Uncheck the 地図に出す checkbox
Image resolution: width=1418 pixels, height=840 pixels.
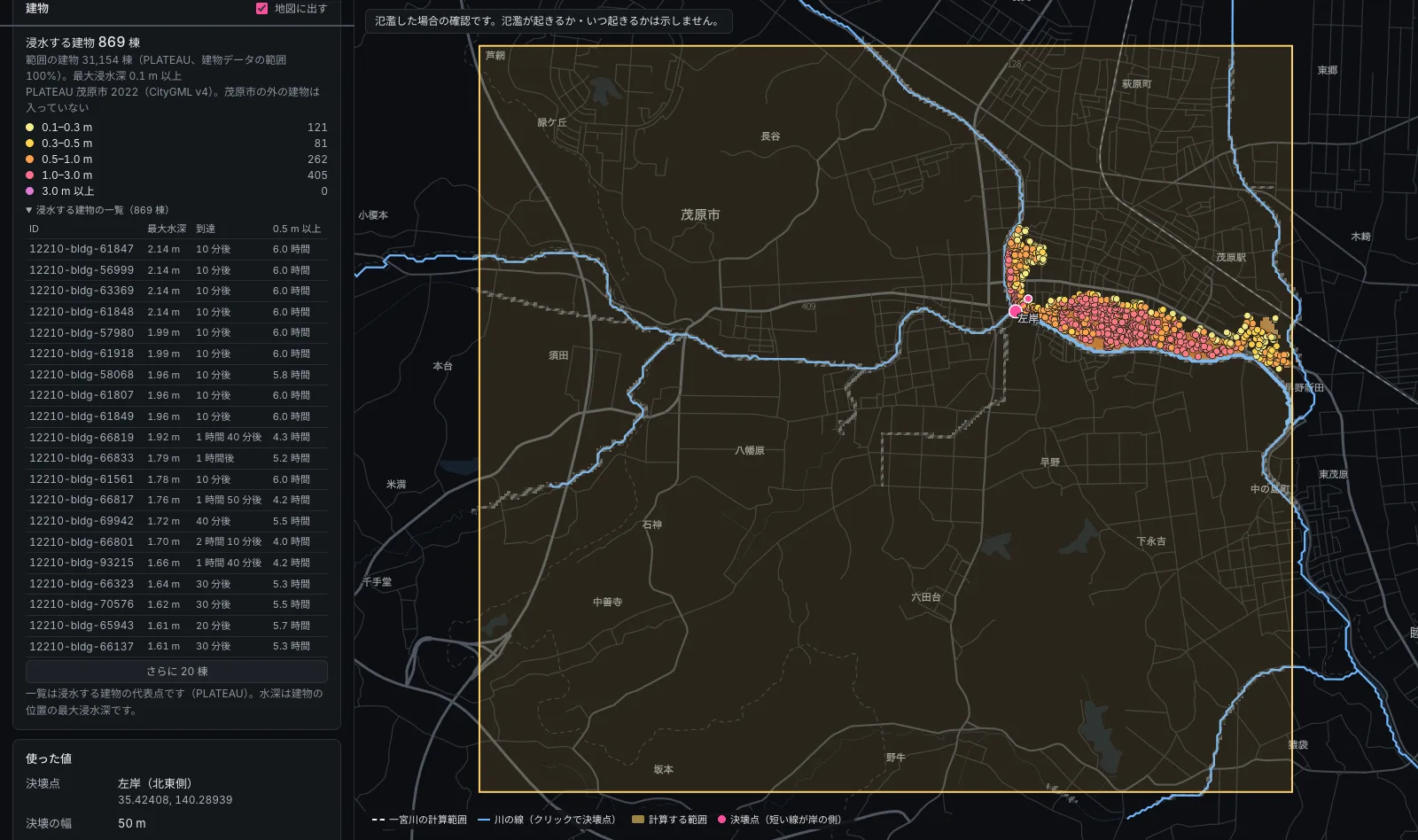click(x=261, y=9)
